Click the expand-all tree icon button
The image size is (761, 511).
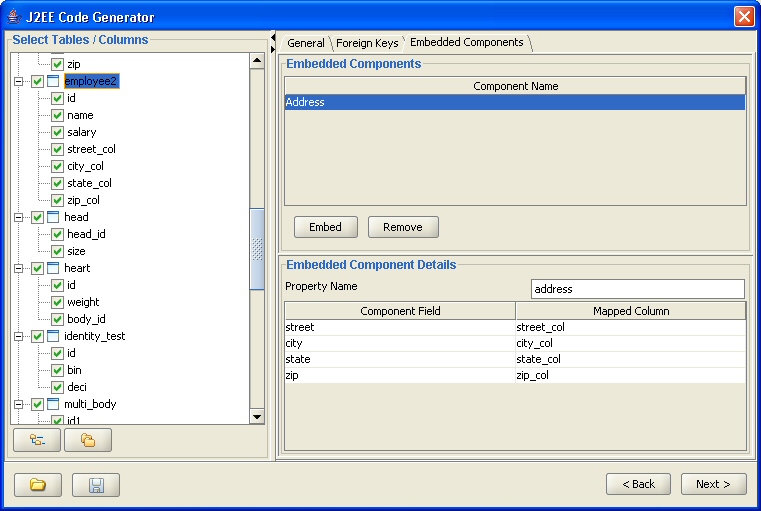coord(37,440)
